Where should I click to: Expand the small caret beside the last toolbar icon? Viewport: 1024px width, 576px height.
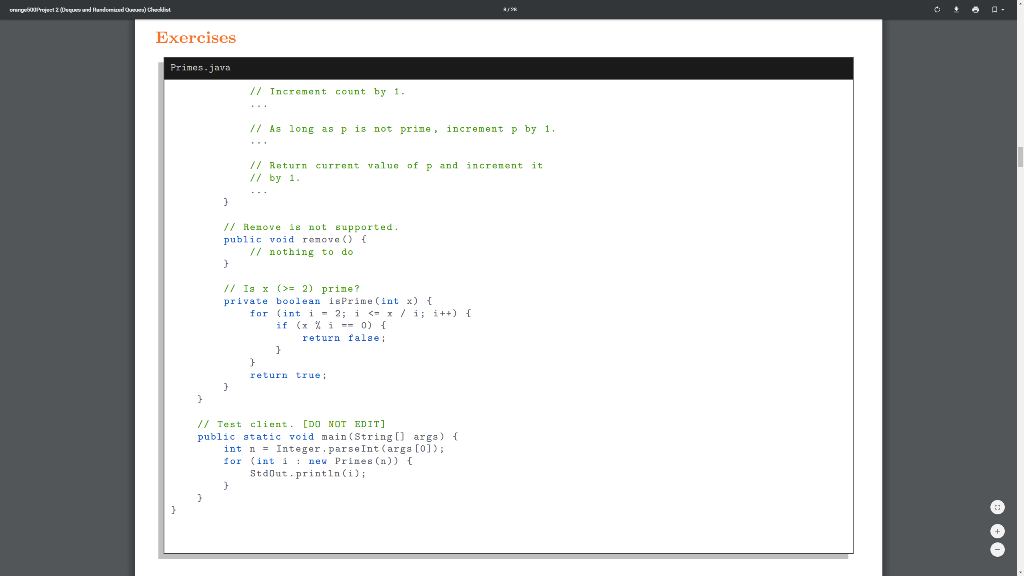(1002, 9)
